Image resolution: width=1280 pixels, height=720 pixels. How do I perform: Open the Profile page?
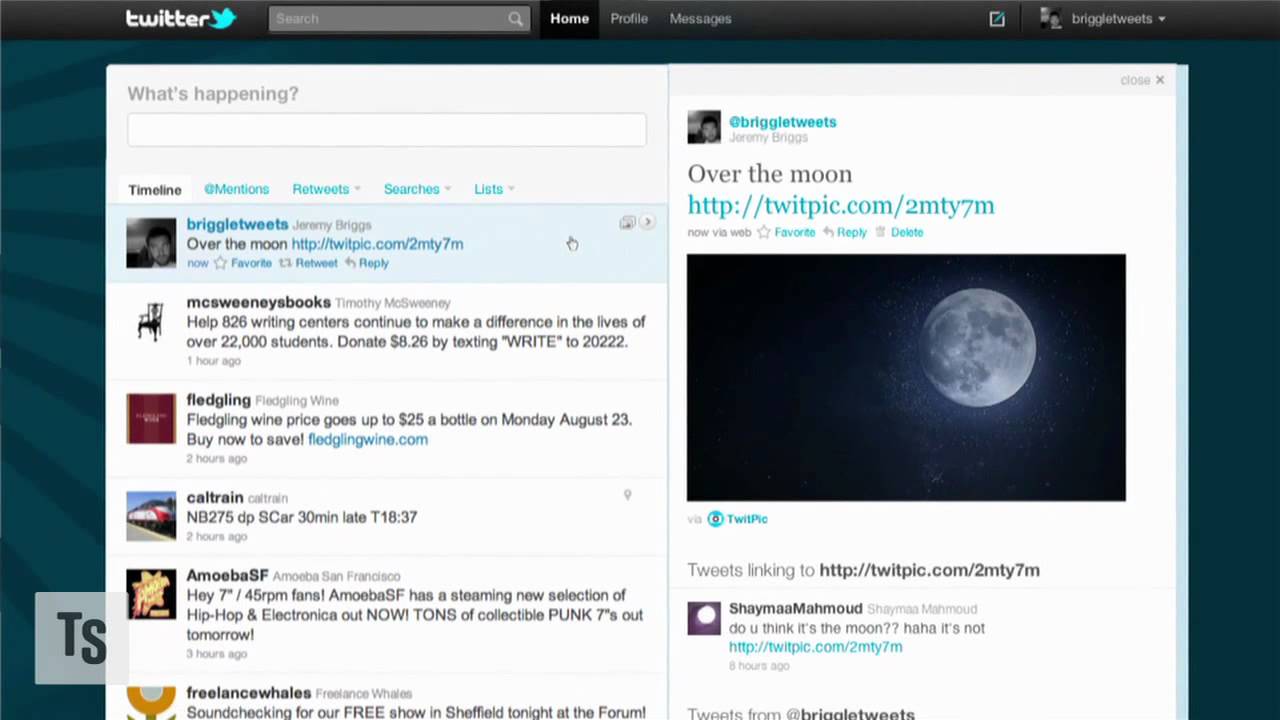pyautogui.click(x=629, y=19)
